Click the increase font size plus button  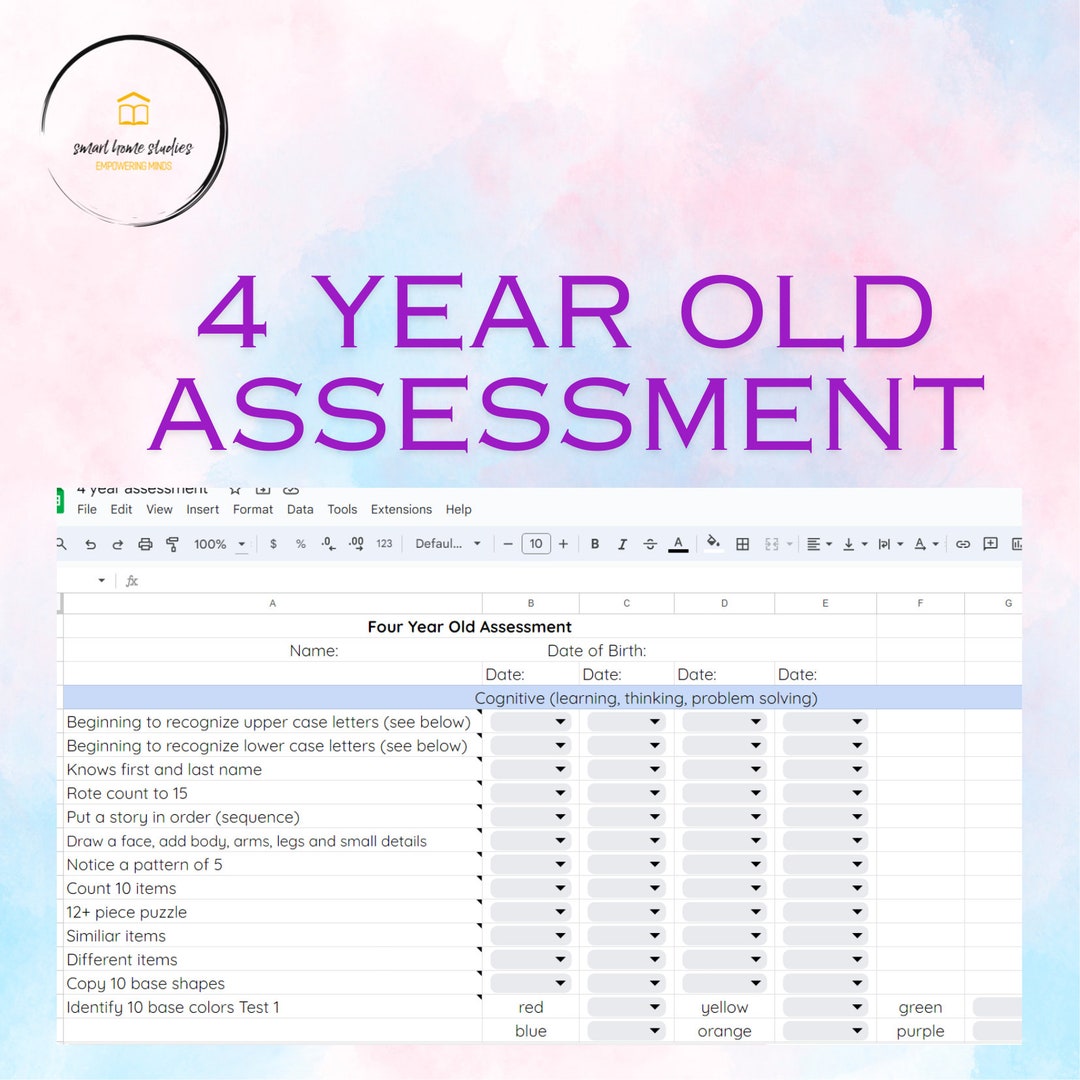pos(563,543)
